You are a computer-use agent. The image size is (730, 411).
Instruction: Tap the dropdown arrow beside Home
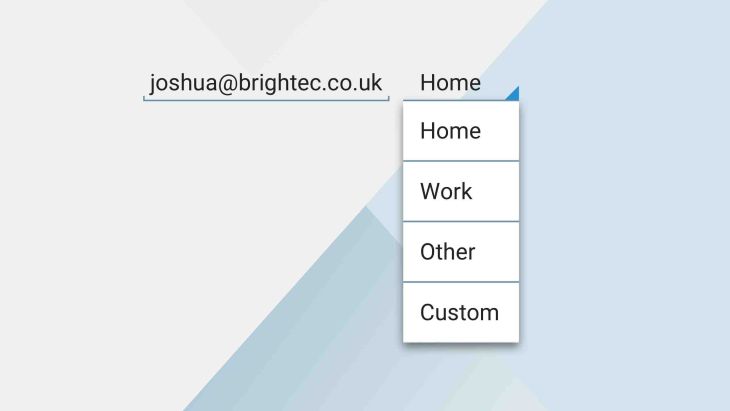pyautogui.click(x=512, y=93)
